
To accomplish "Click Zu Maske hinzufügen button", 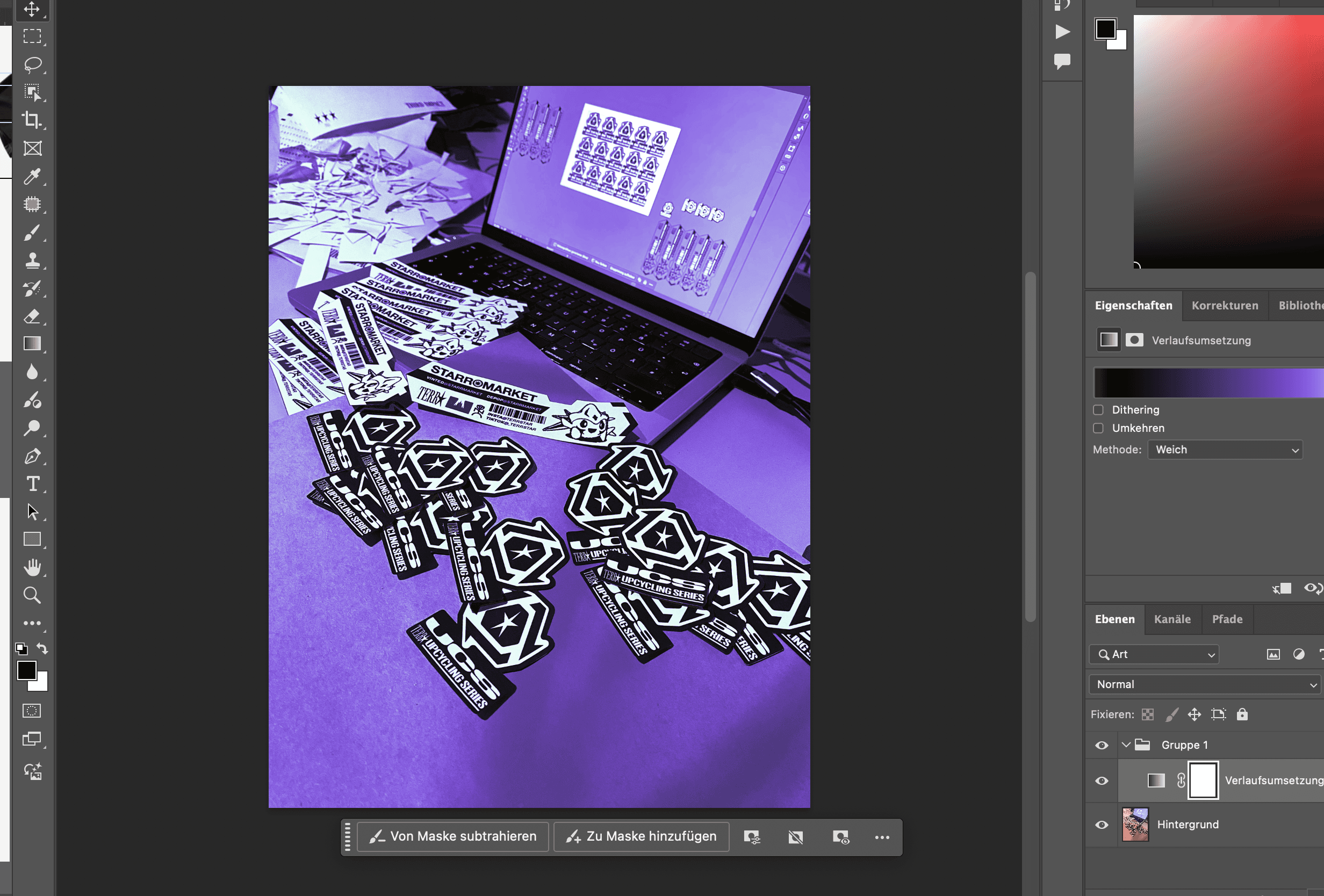I will point(641,837).
